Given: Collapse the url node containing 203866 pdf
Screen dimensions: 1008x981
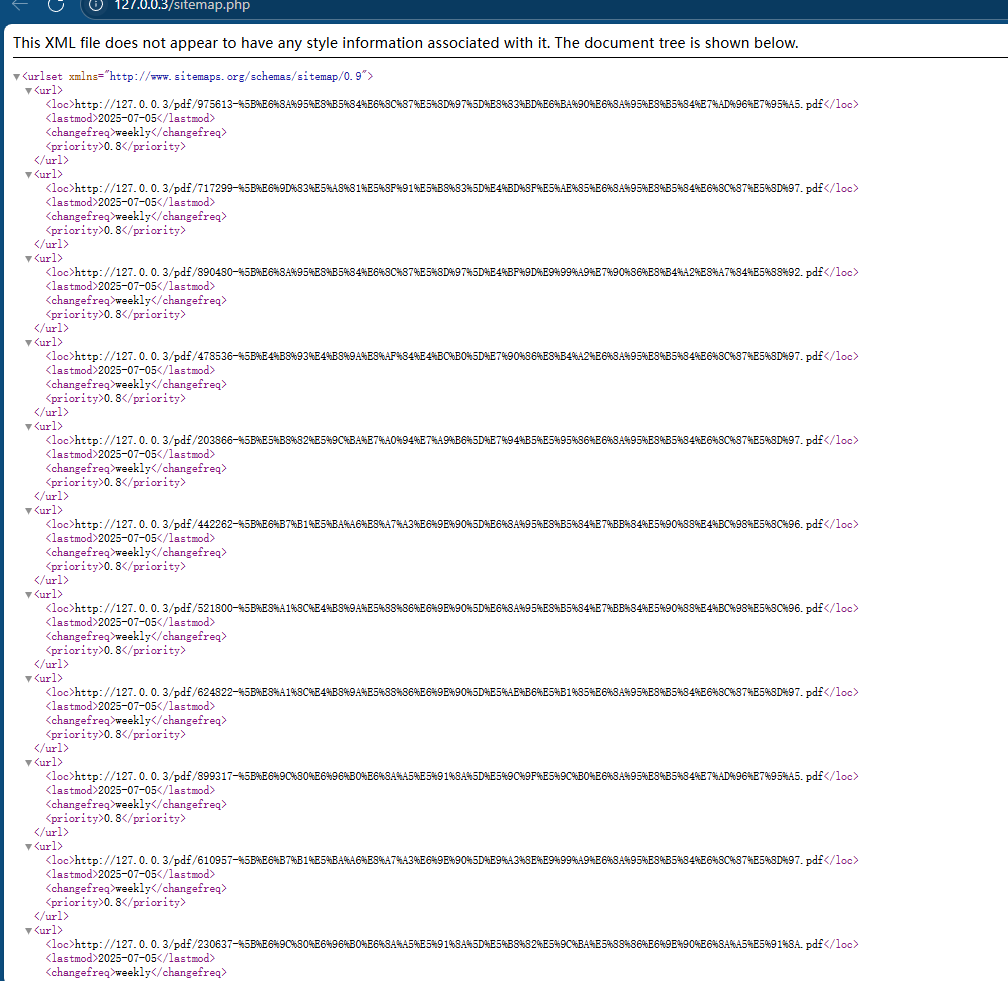Looking at the screenshot, I should (28, 427).
